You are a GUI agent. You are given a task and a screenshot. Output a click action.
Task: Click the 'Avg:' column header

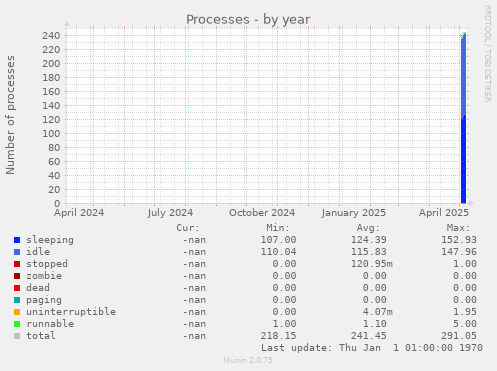(368, 228)
